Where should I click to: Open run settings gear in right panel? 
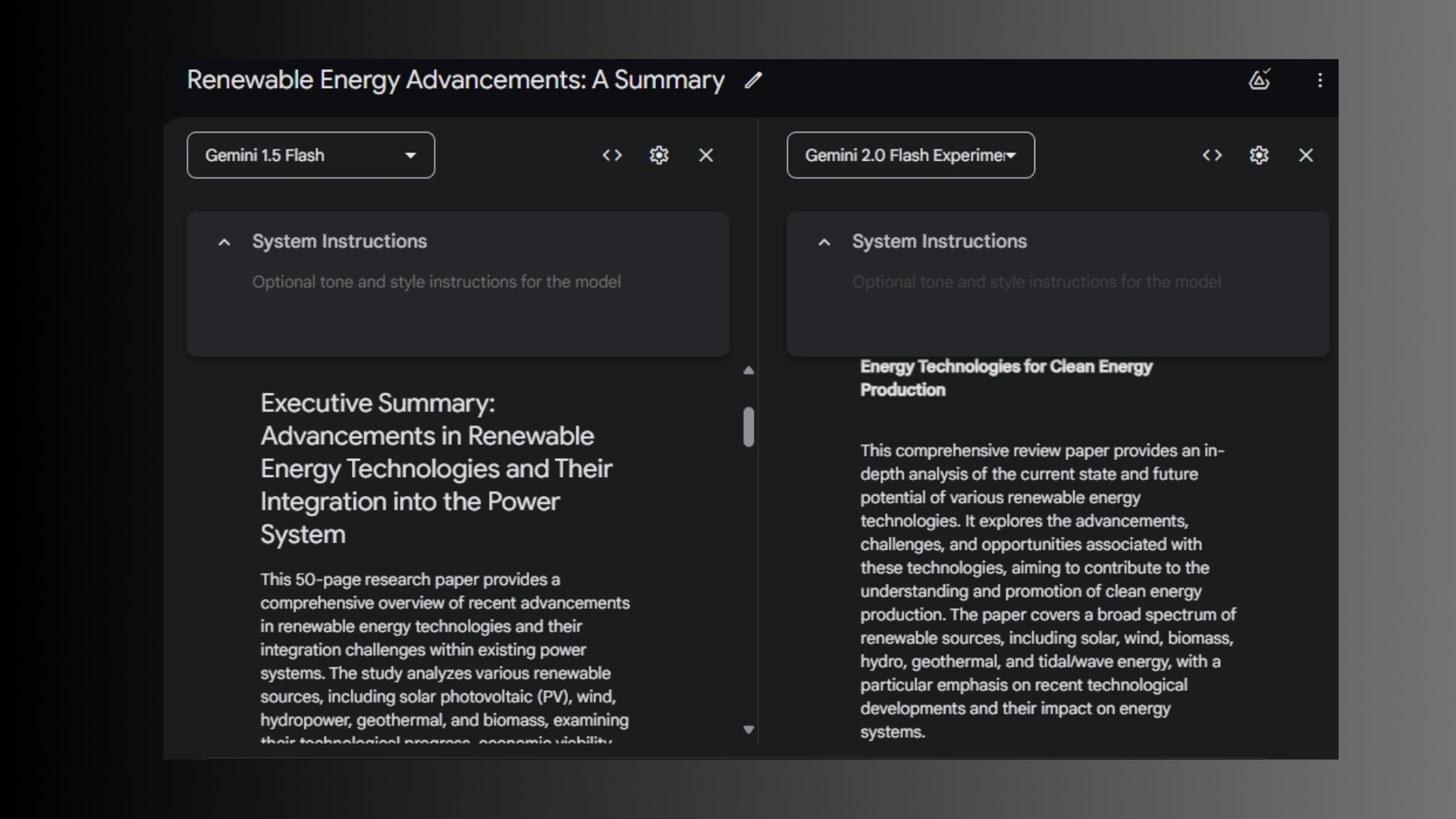[1259, 155]
